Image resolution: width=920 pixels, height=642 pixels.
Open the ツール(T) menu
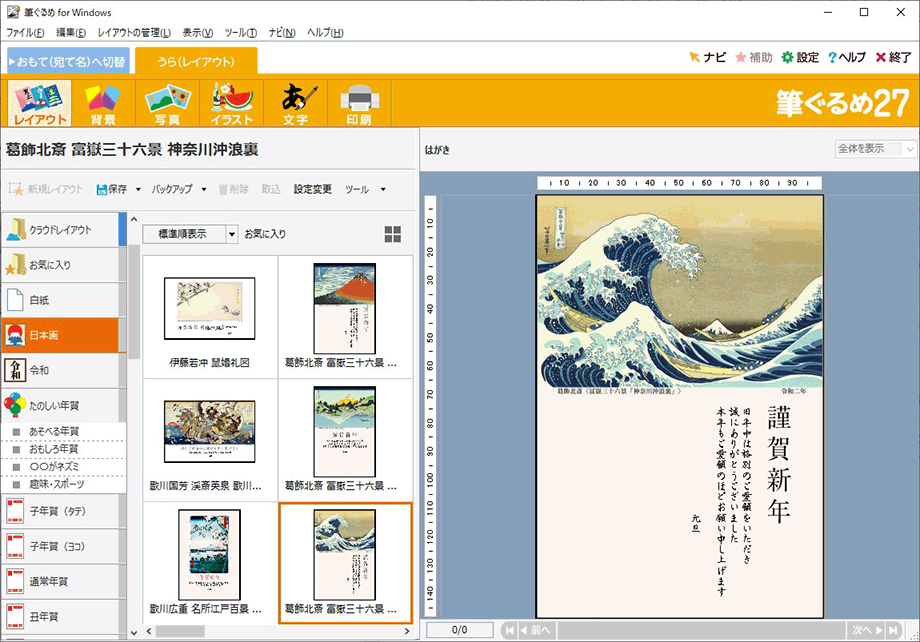tap(241, 33)
